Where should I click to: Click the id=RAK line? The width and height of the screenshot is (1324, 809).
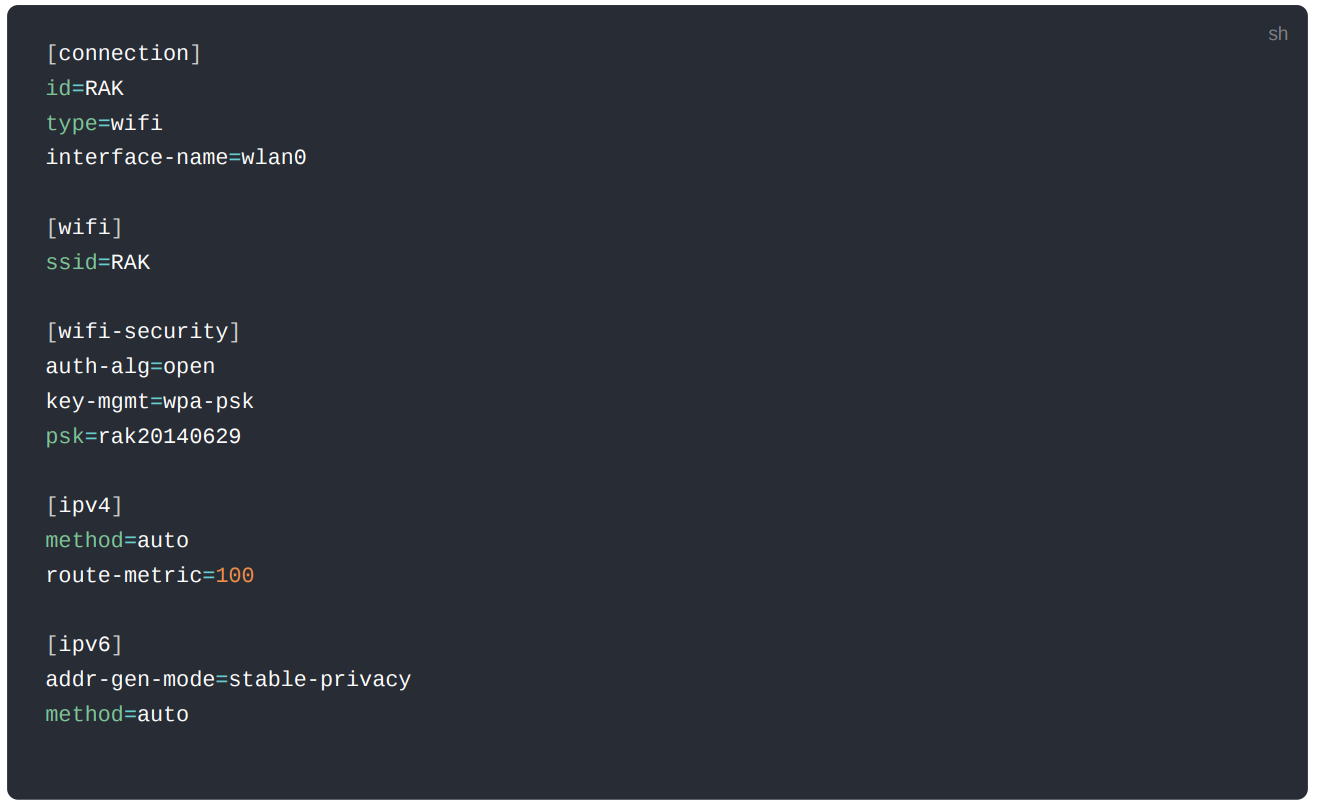tap(85, 89)
